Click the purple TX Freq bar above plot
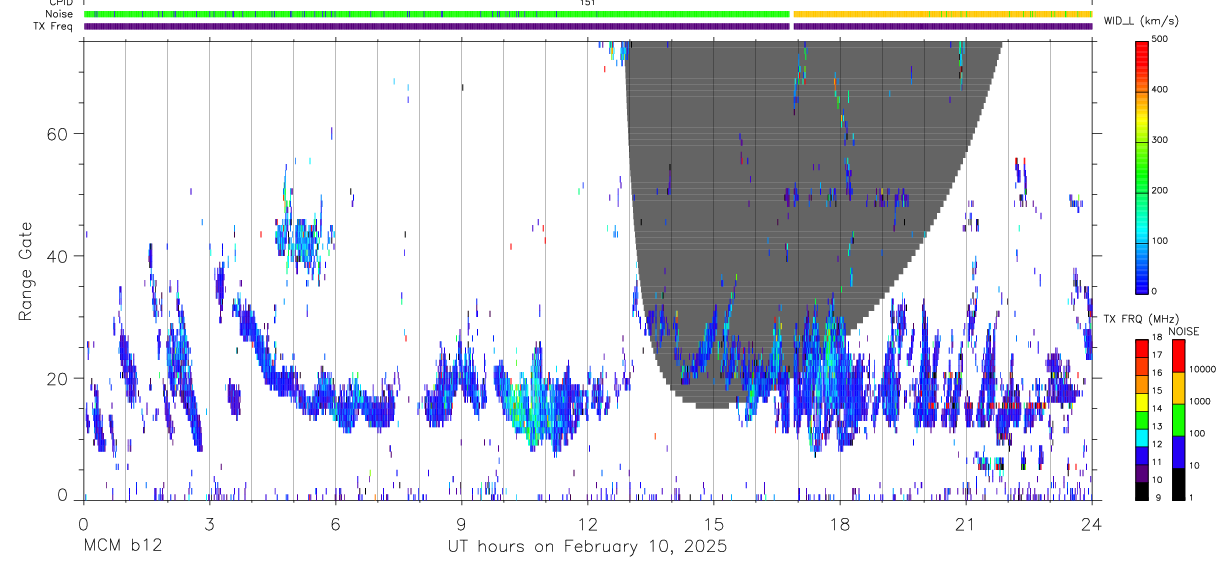 point(588,26)
